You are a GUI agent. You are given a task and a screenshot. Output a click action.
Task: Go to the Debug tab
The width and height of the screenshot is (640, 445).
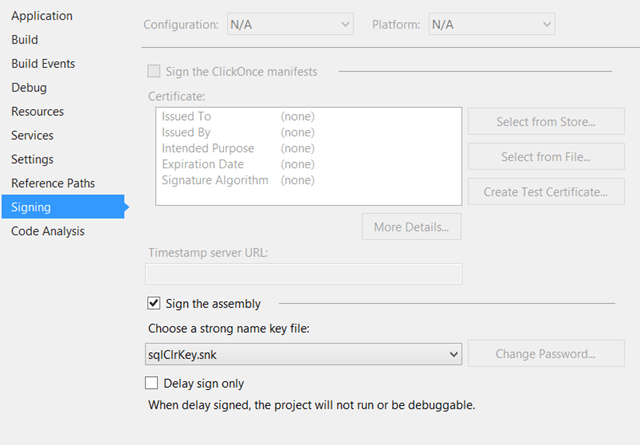tap(29, 88)
